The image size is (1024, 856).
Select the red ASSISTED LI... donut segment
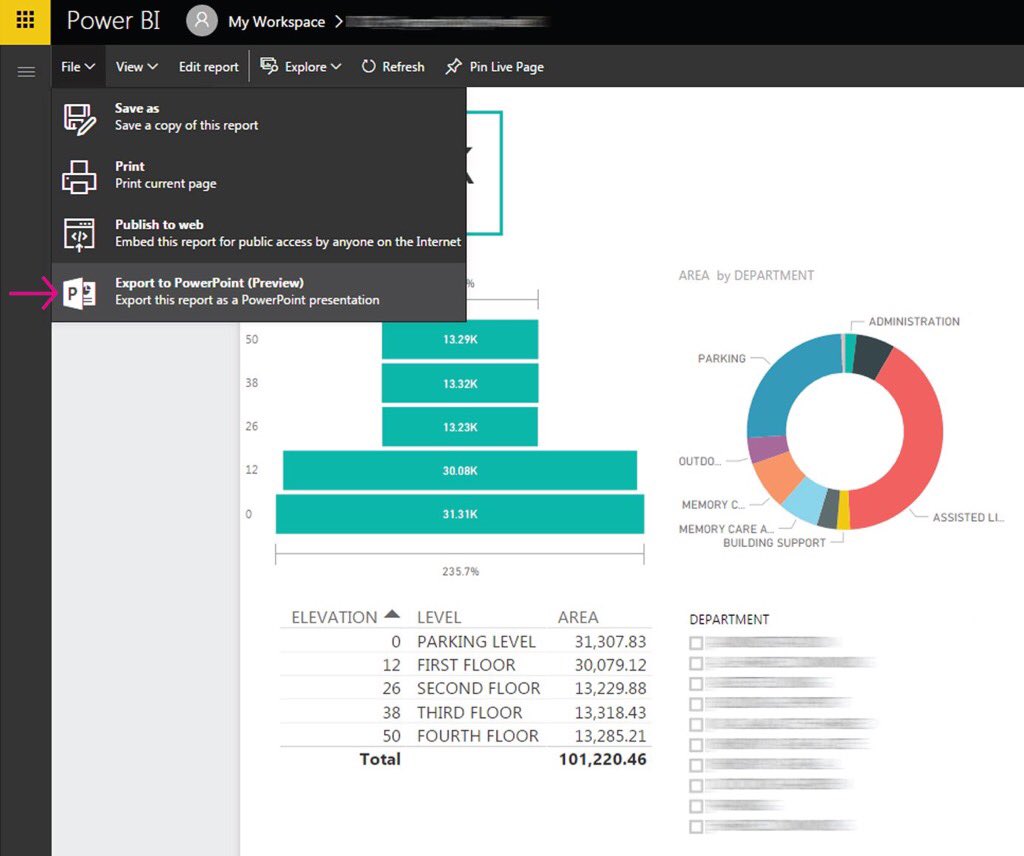point(921,437)
